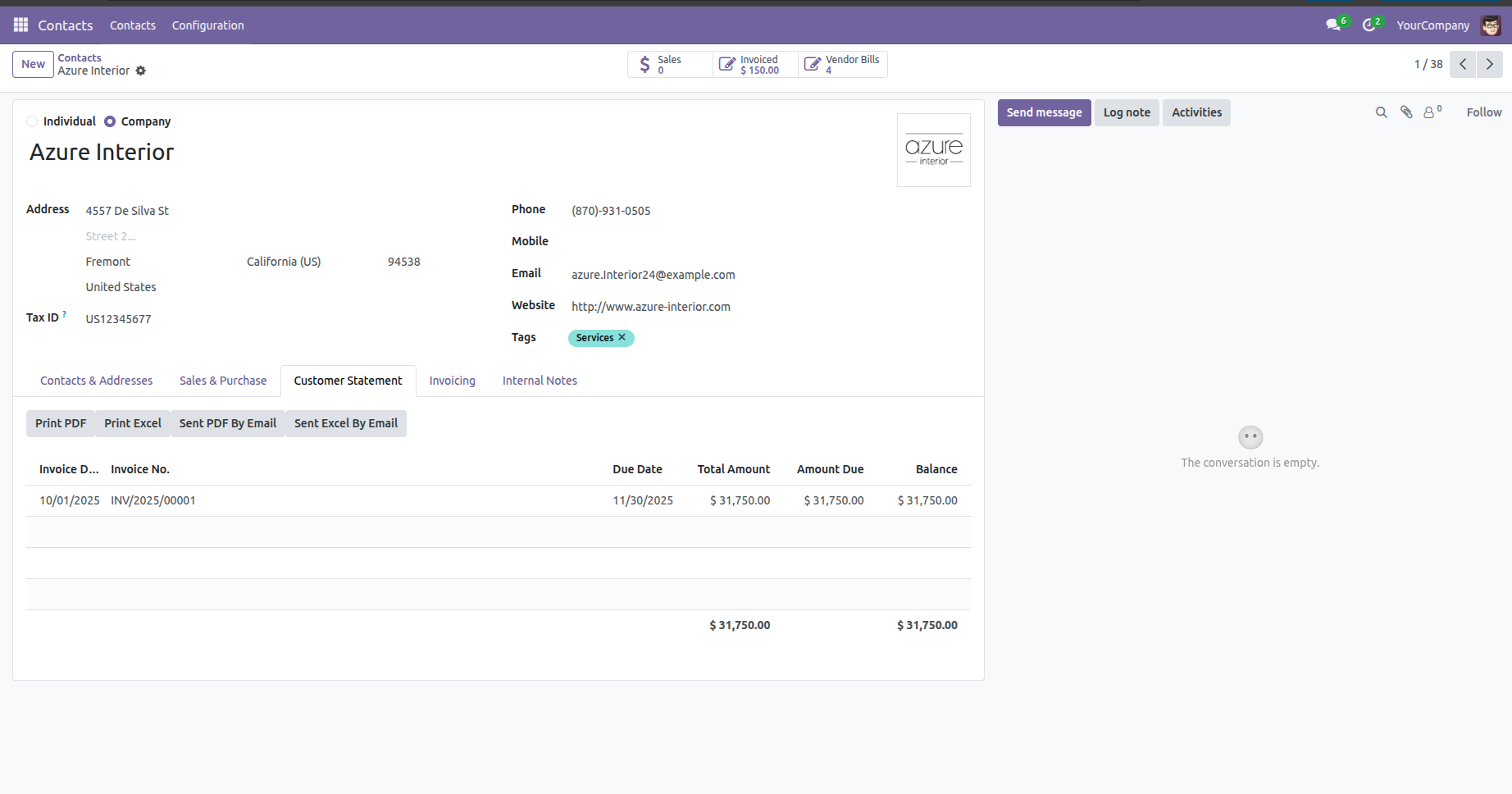This screenshot has height=794, width=1512.
Task: Click Sent Excel By Email button
Action: [x=346, y=423]
